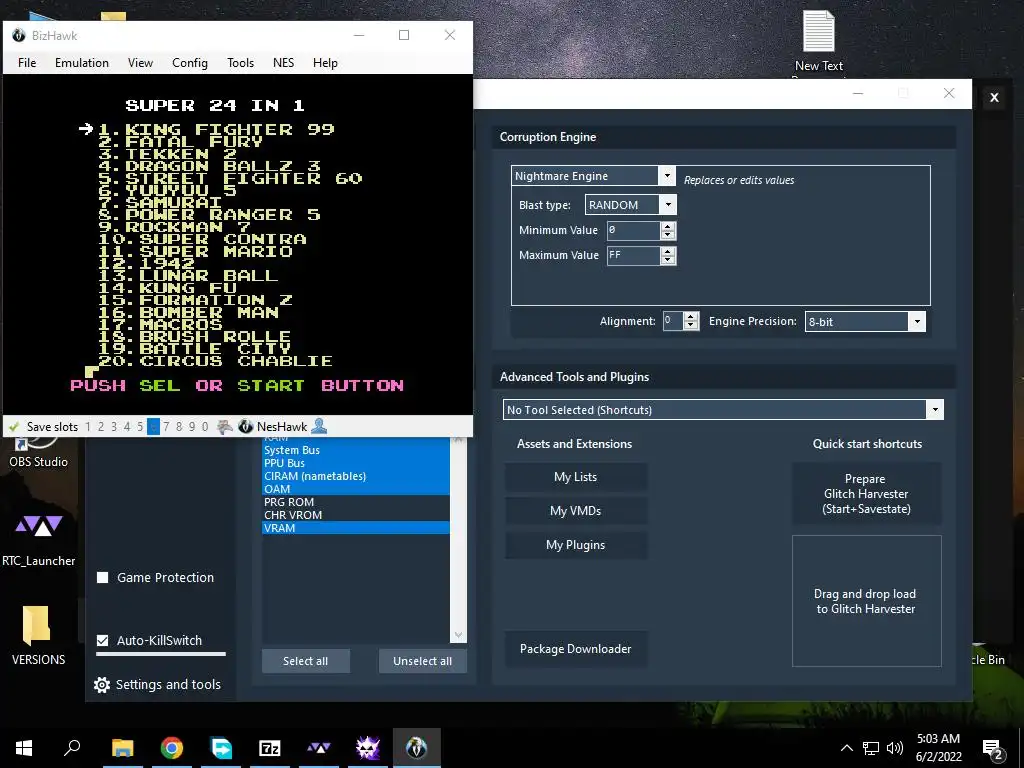Click the drag and drop Glitch Harvester area
The height and width of the screenshot is (768, 1024).
(867, 601)
